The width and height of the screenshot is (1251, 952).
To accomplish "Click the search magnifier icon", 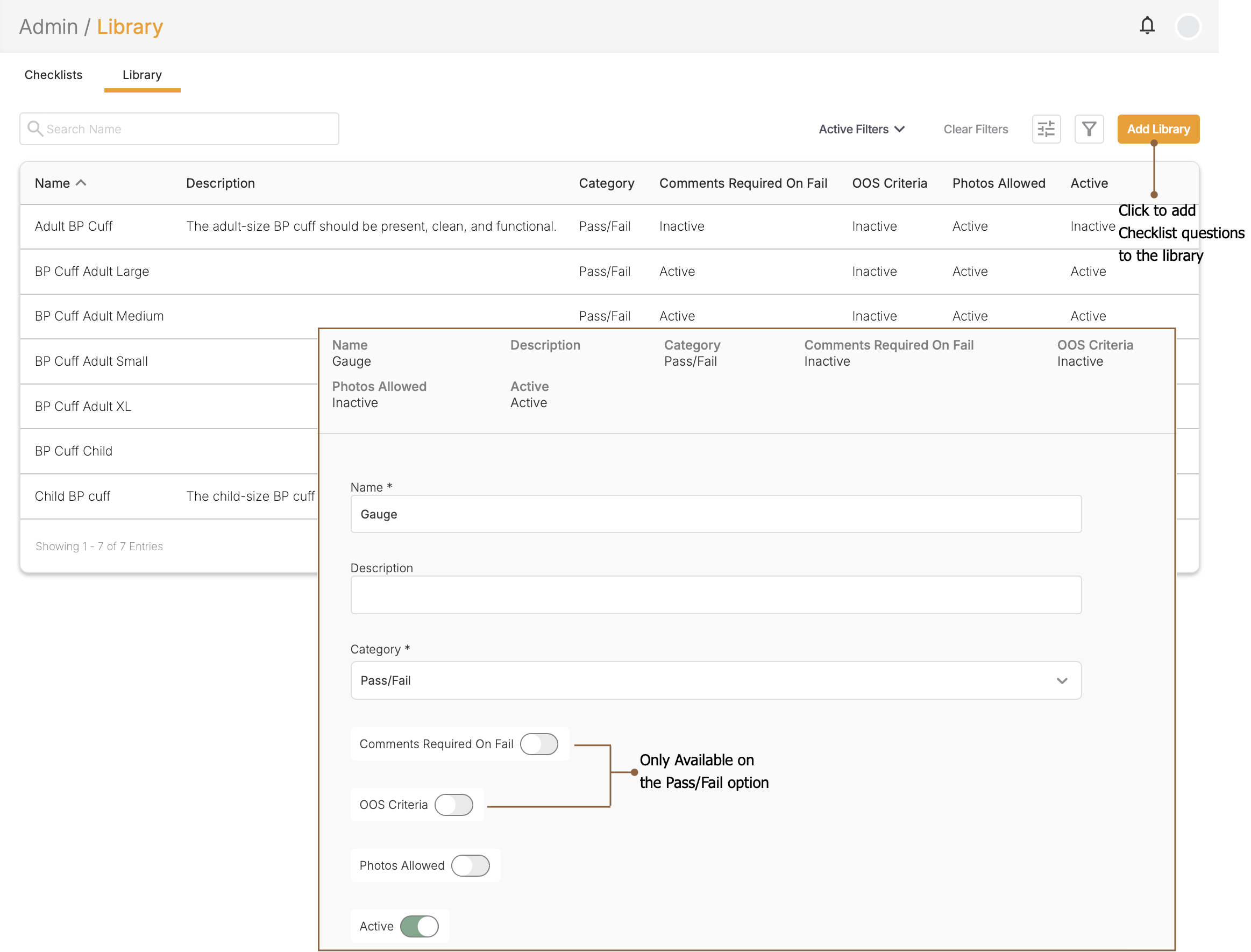I will (x=35, y=129).
